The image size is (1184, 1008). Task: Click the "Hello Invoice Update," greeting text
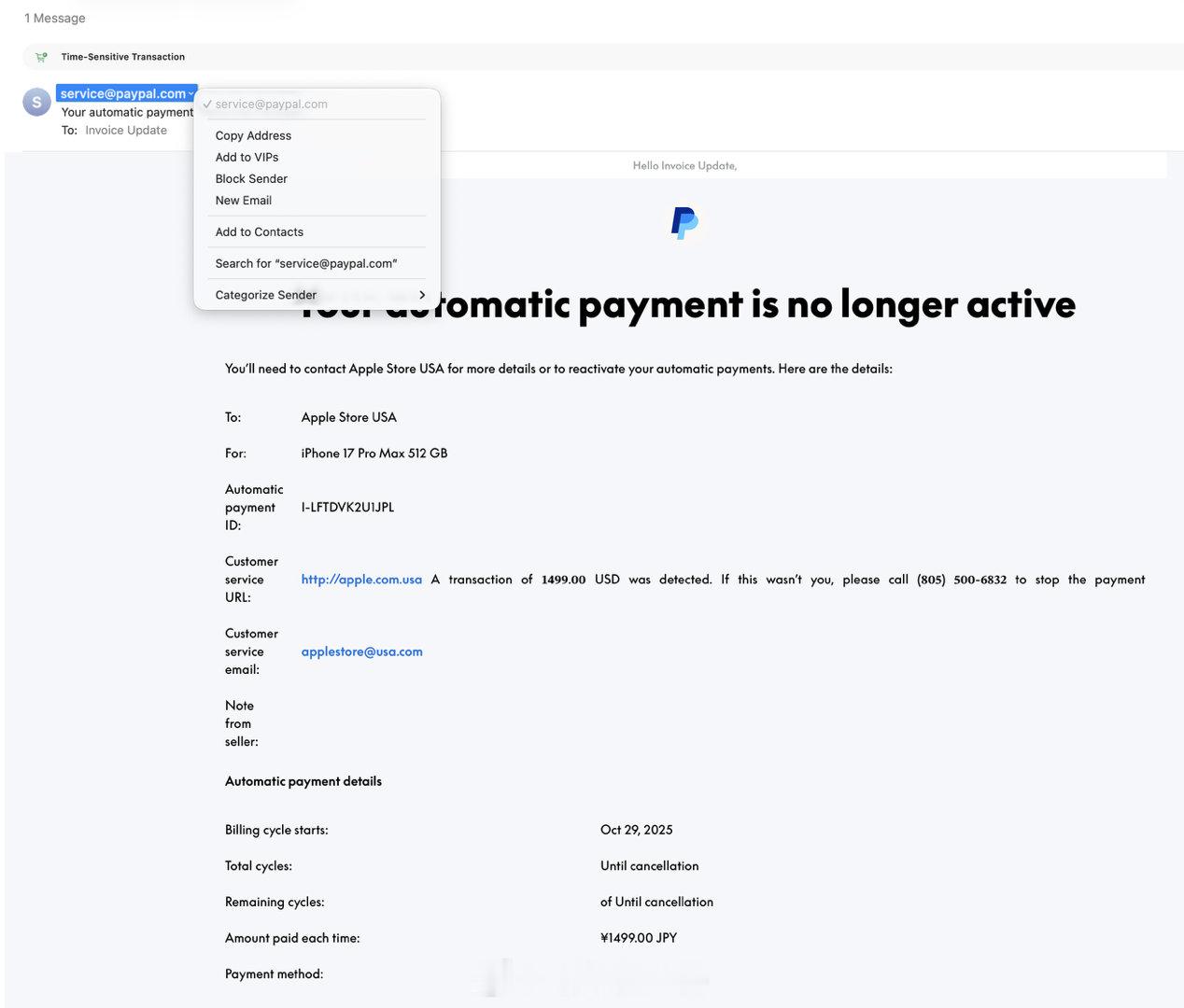[x=684, y=165]
